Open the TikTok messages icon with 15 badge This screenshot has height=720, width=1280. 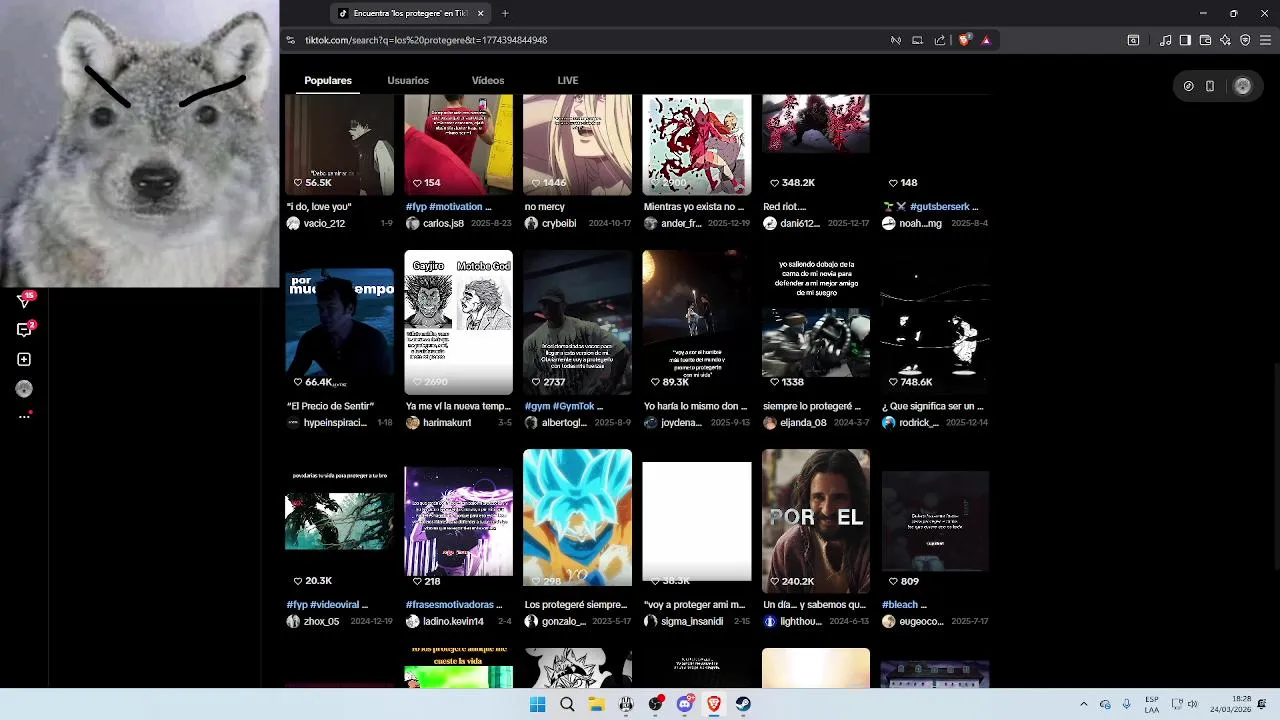point(24,300)
